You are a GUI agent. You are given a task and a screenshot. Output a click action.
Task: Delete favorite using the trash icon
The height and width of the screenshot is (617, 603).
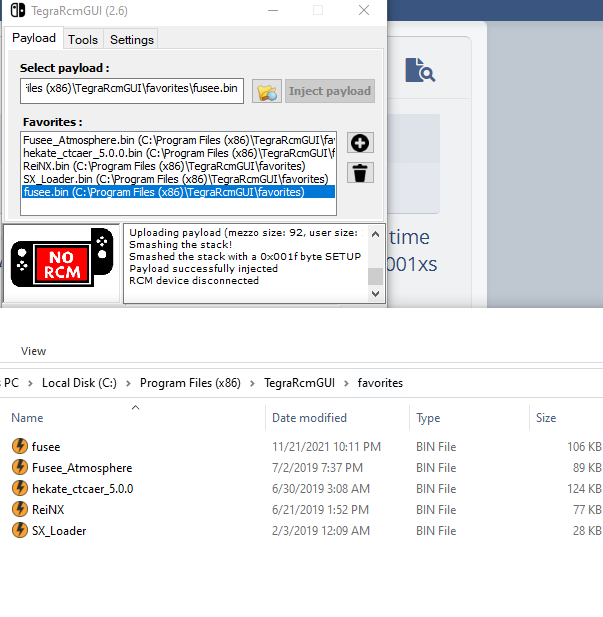tap(360, 173)
